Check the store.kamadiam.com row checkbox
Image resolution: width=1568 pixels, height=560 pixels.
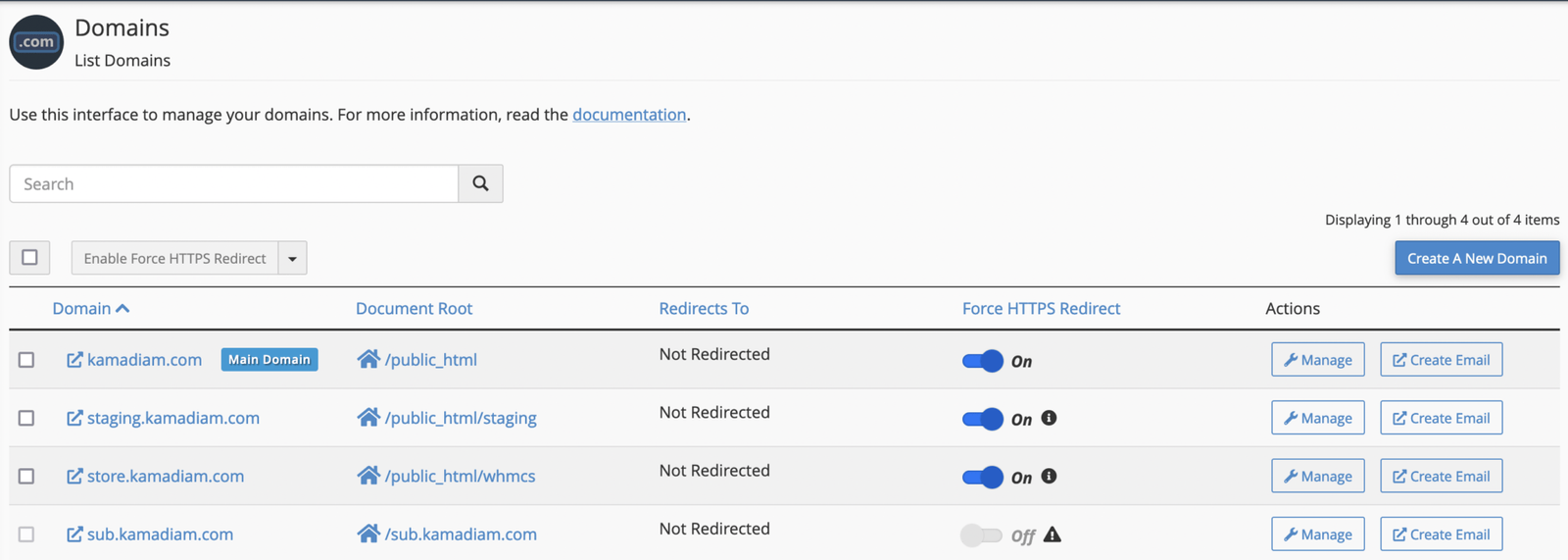pos(26,476)
